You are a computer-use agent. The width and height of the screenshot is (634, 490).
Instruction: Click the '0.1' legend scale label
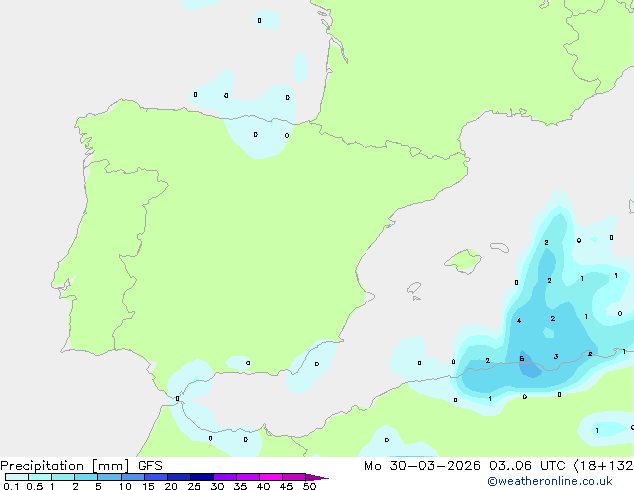click(x=11, y=486)
